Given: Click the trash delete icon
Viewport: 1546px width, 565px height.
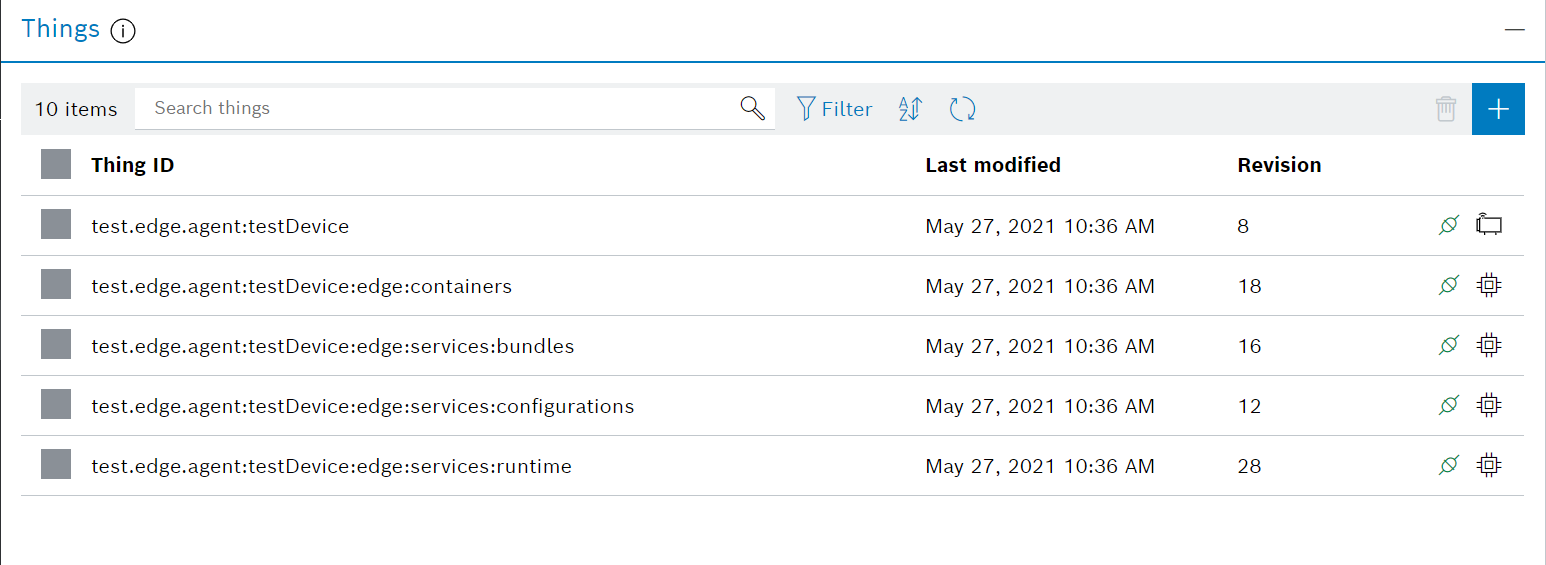Looking at the screenshot, I should [1446, 109].
